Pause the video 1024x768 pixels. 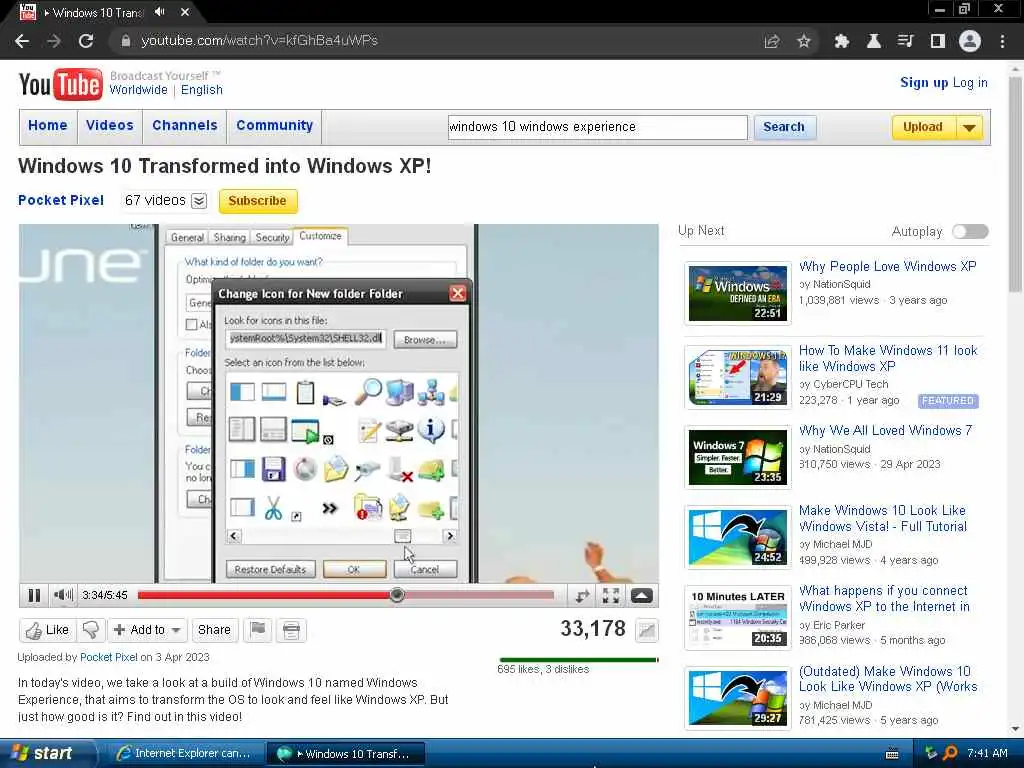[34, 595]
